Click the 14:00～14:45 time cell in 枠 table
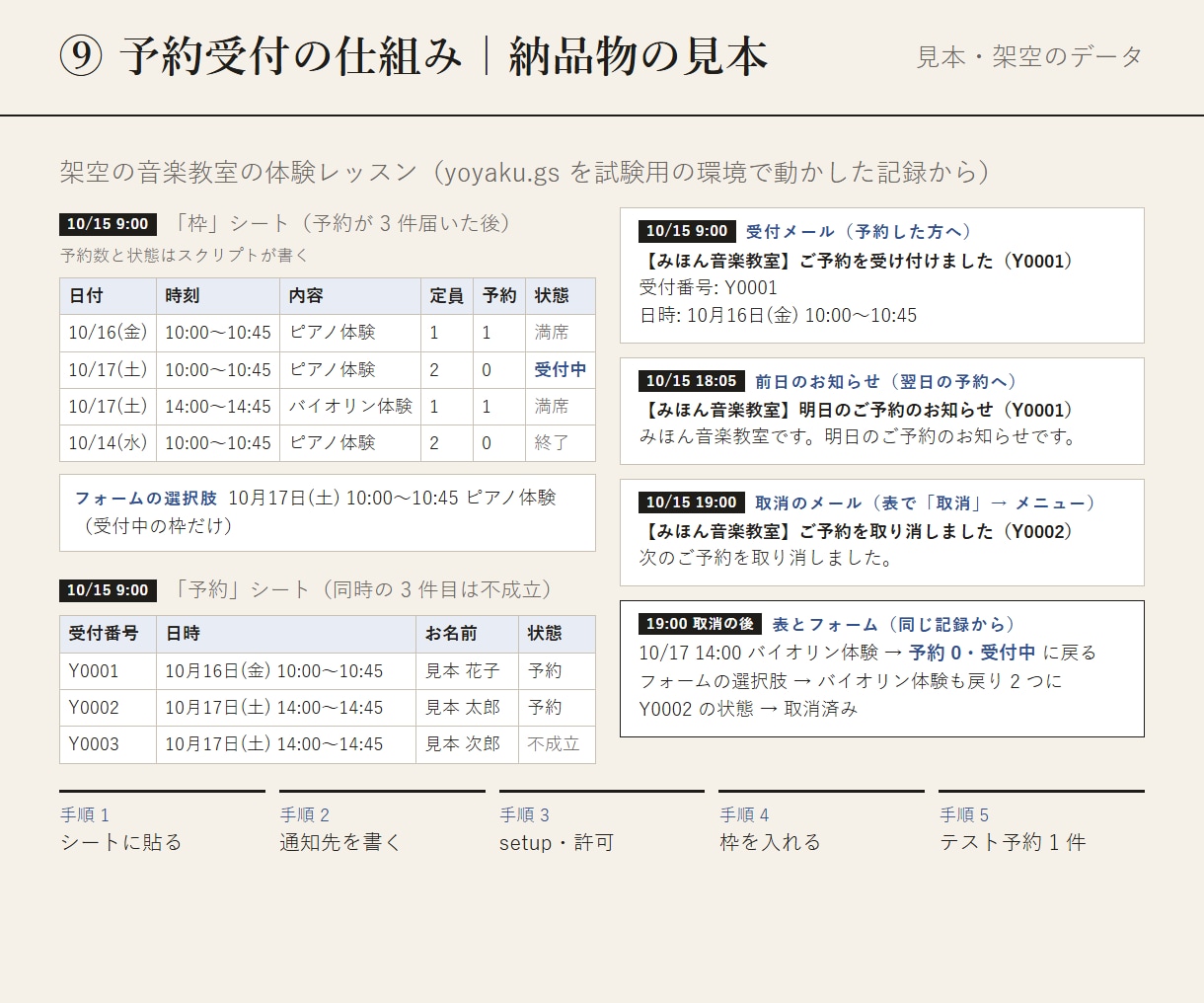 [218, 407]
